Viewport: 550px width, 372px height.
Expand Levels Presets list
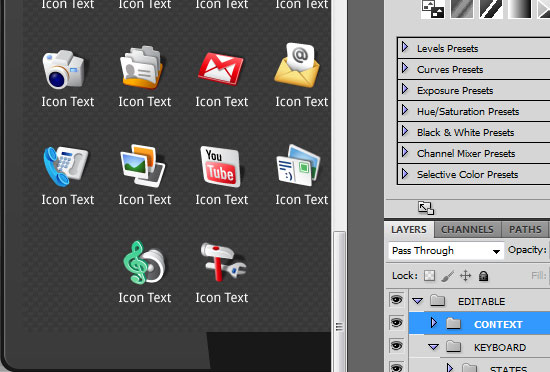(405, 47)
